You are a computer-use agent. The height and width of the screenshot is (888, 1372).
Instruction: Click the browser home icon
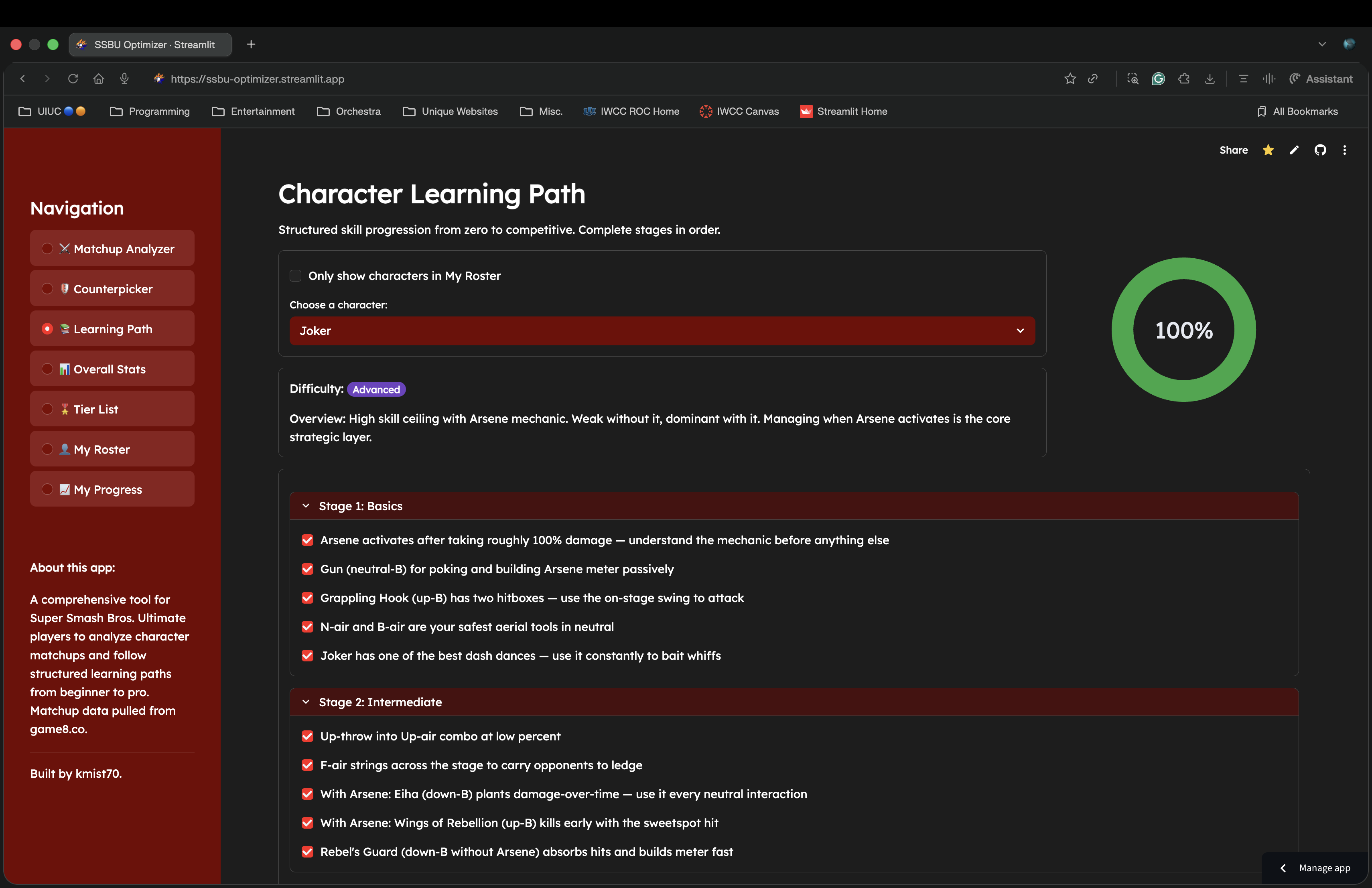click(99, 78)
